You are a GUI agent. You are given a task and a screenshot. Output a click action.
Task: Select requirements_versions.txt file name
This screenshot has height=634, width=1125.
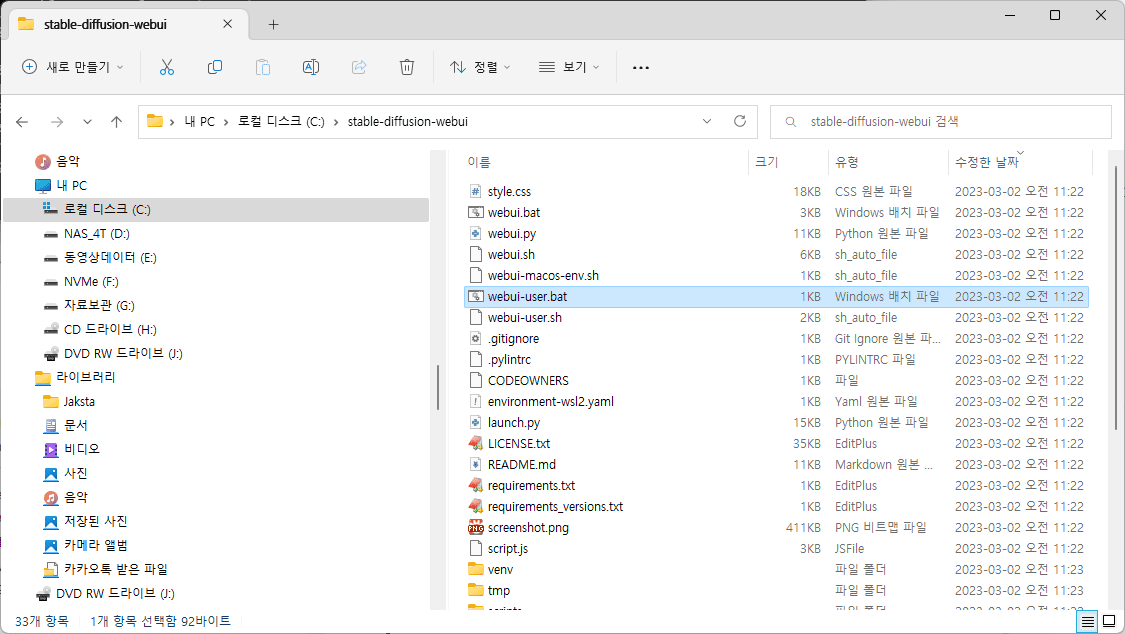click(x=555, y=507)
